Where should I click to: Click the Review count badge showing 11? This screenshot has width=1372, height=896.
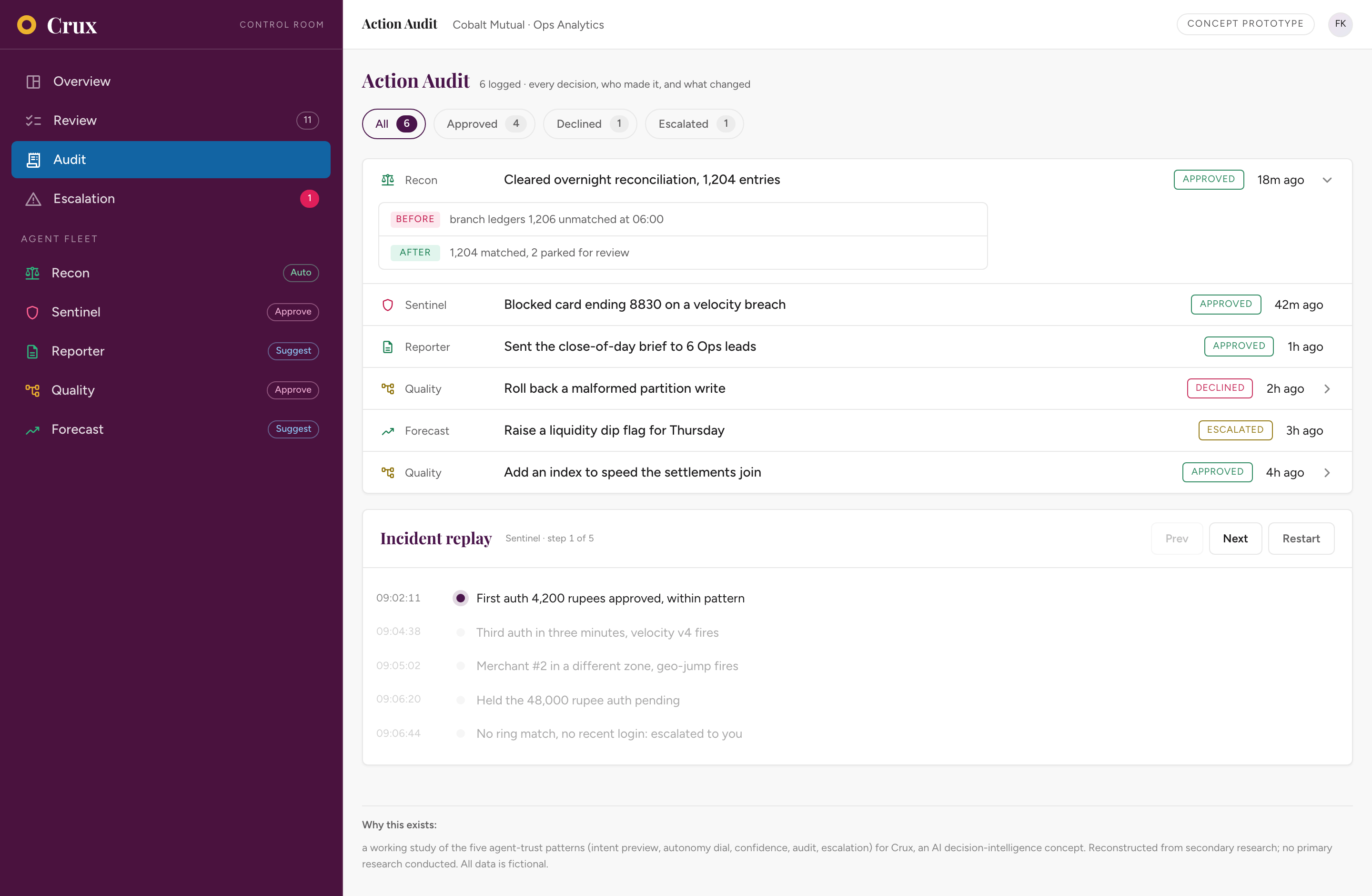click(x=308, y=120)
